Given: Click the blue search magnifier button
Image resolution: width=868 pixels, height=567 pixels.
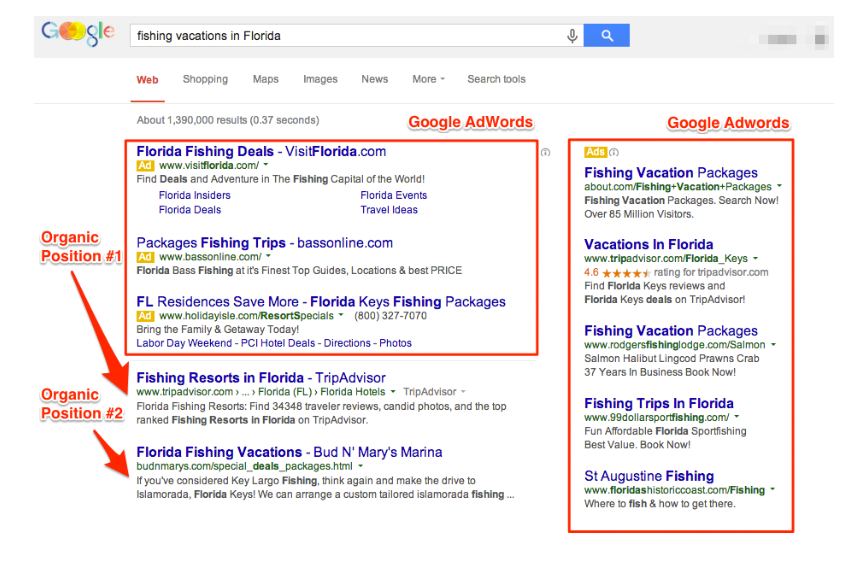Looking at the screenshot, I should [607, 35].
